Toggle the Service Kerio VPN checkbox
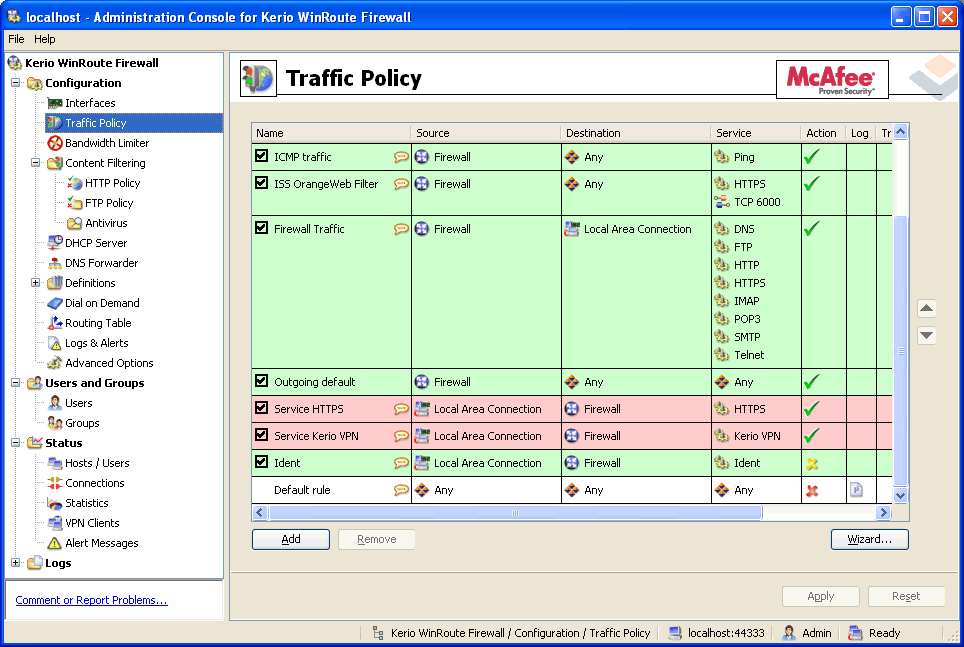The width and height of the screenshot is (964, 647). (x=261, y=435)
